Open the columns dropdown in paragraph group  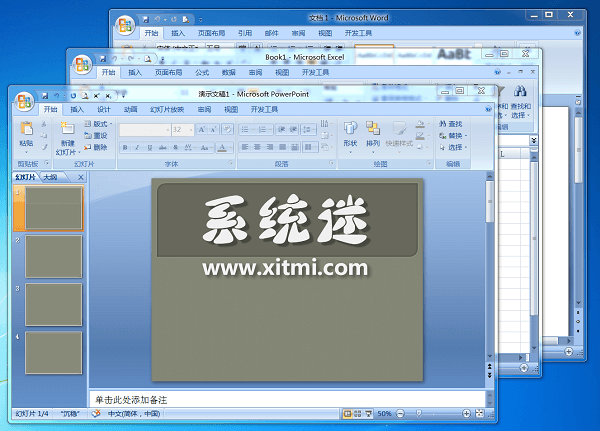click(x=310, y=147)
